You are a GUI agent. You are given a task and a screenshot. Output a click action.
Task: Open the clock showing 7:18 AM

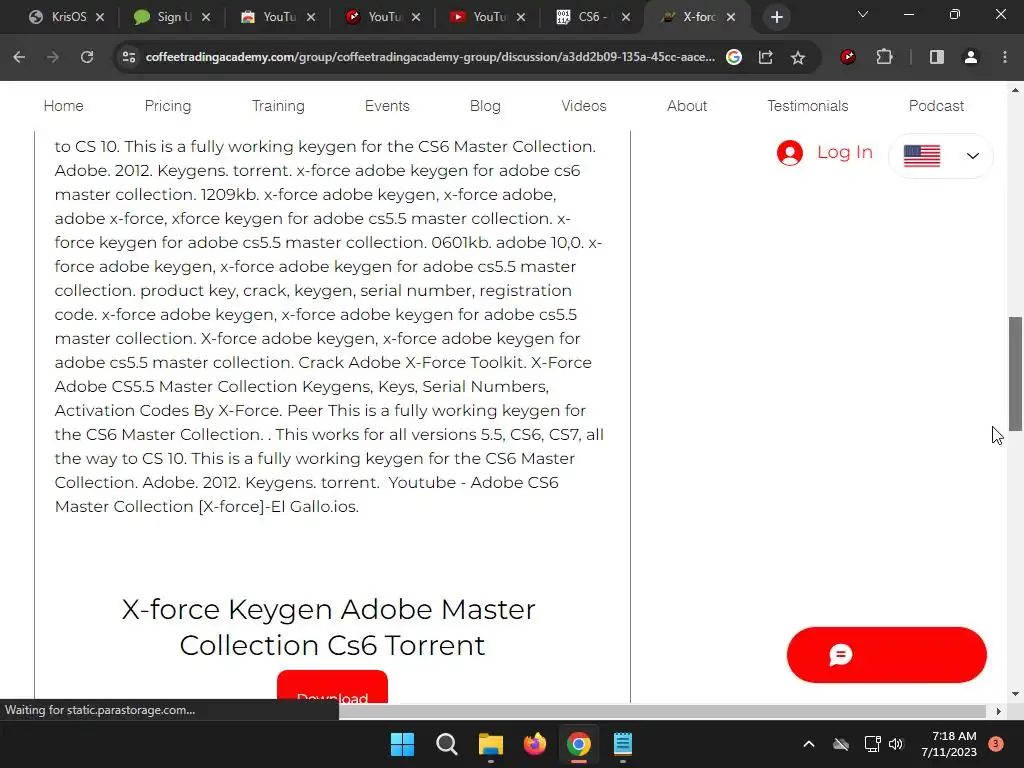tap(949, 744)
